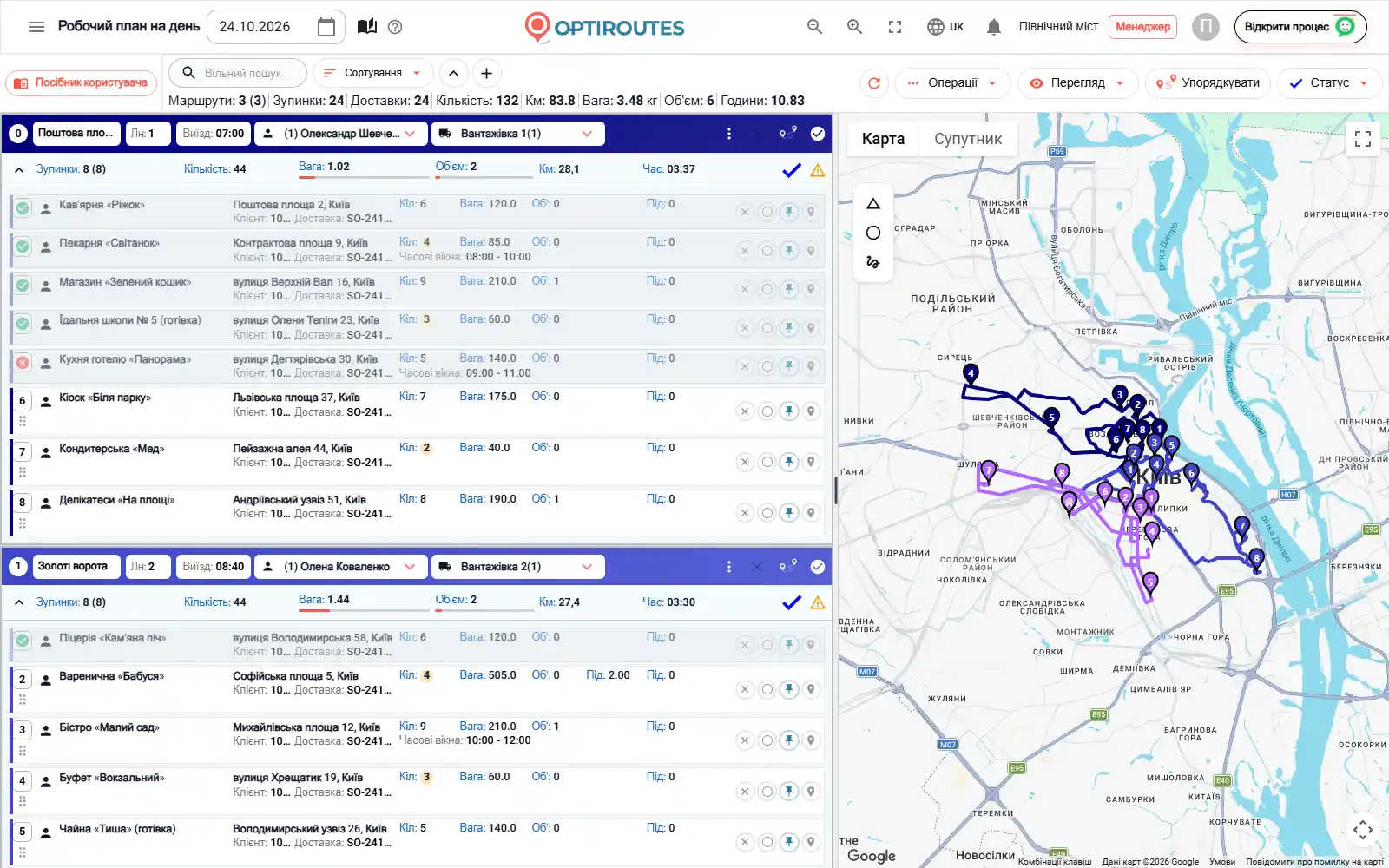Toggle pin for Варенична «Бабуся» stop
The height and width of the screenshot is (868, 1389).
coord(789,690)
